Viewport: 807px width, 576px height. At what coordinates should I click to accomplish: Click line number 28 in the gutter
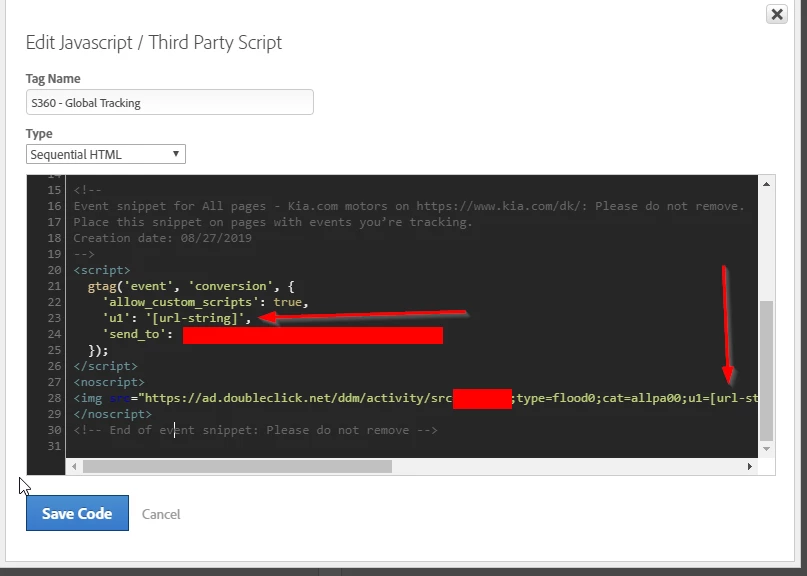click(54, 398)
